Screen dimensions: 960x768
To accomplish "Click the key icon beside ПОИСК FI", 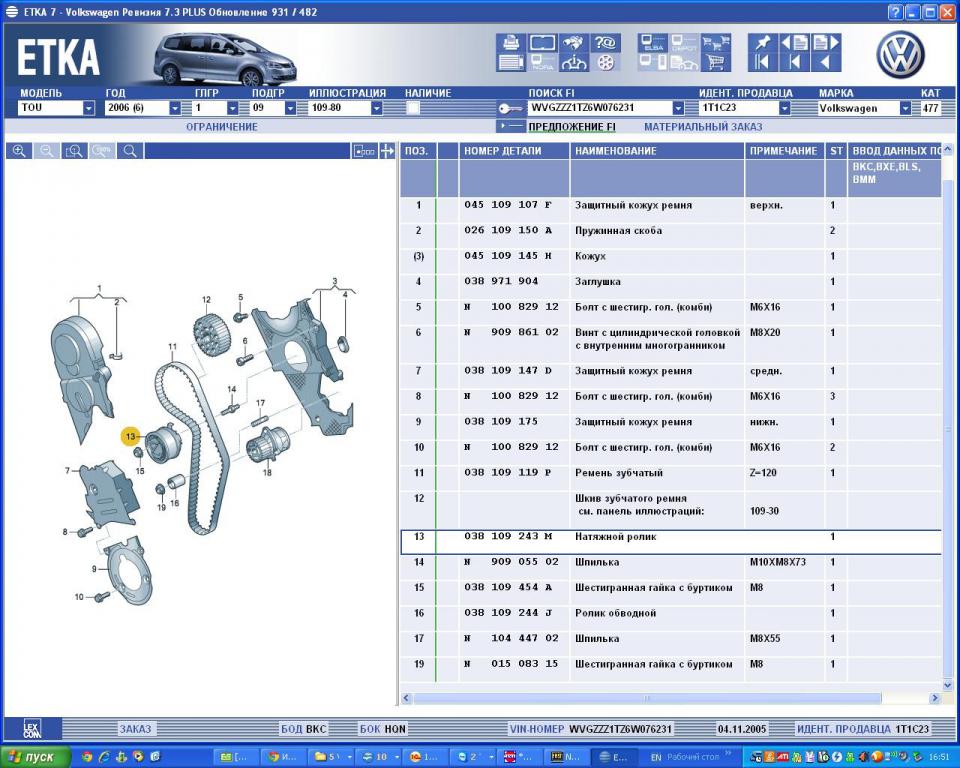I will point(510,108).
